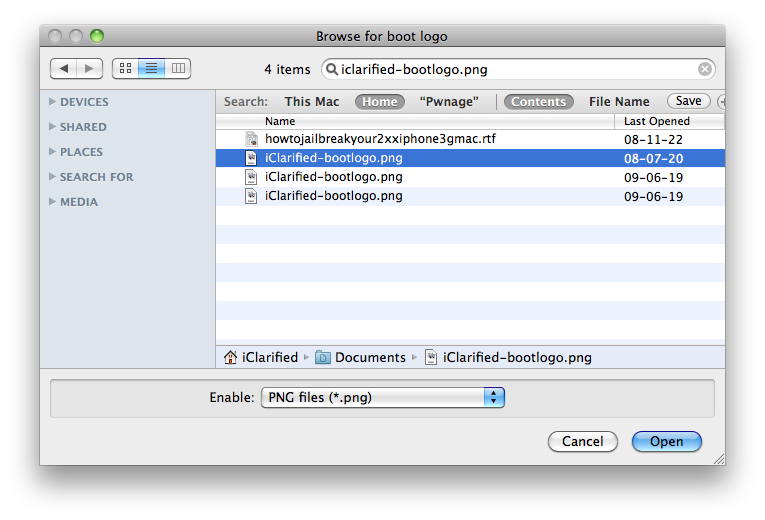Click Last Opened date 08-11-22
This screenshot has height=520, width=765.
pyautogui.click(x=653, y=140)
